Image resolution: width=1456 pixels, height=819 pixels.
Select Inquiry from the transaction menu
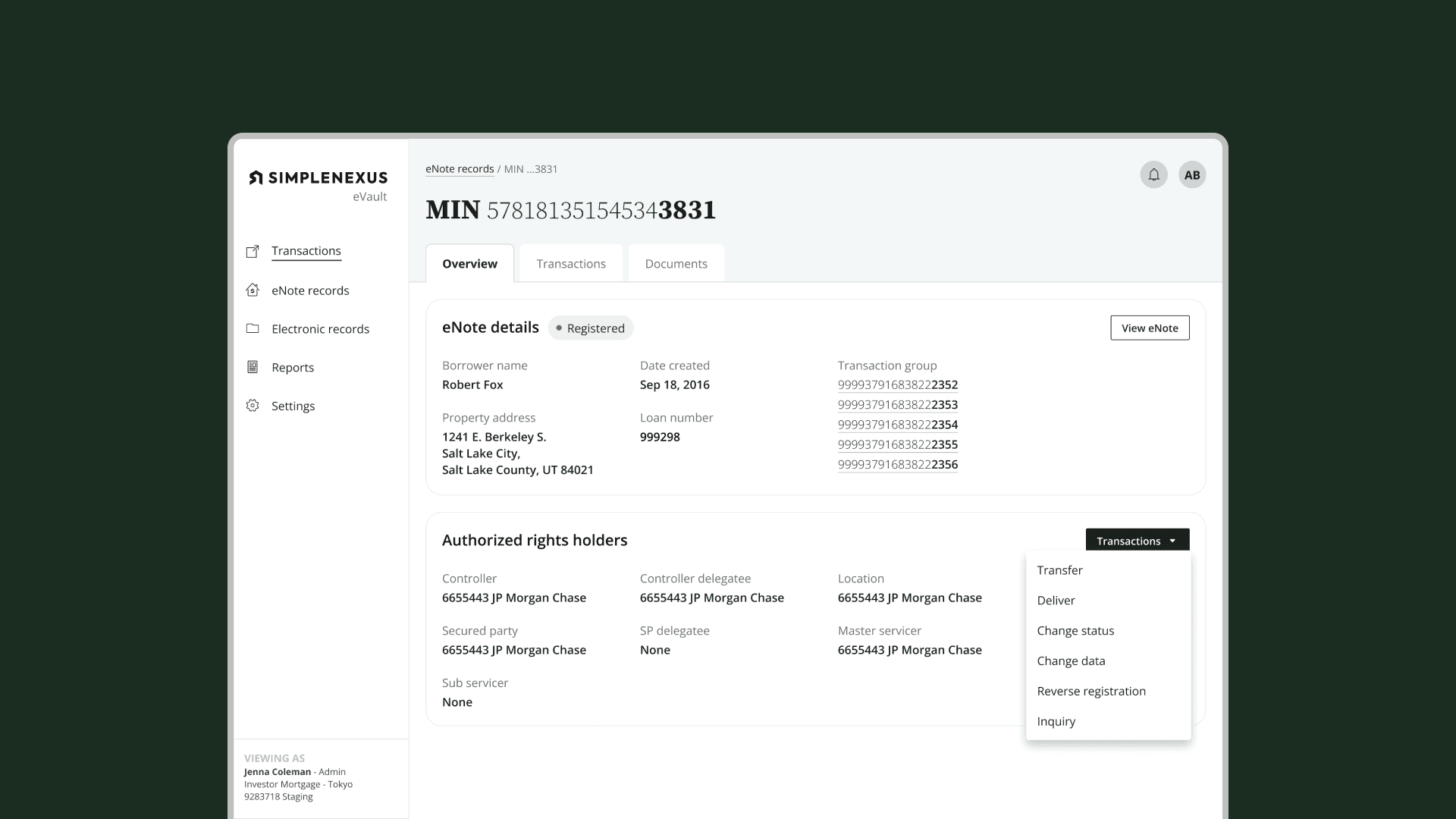(1056, 721)
